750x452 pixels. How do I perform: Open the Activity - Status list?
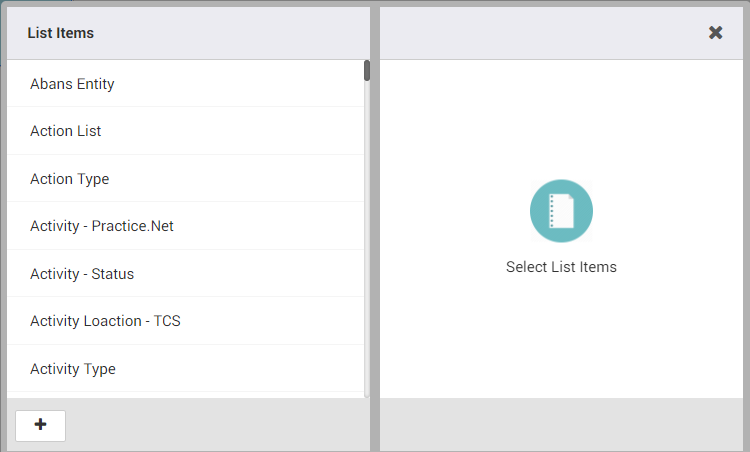pos(82,274)
